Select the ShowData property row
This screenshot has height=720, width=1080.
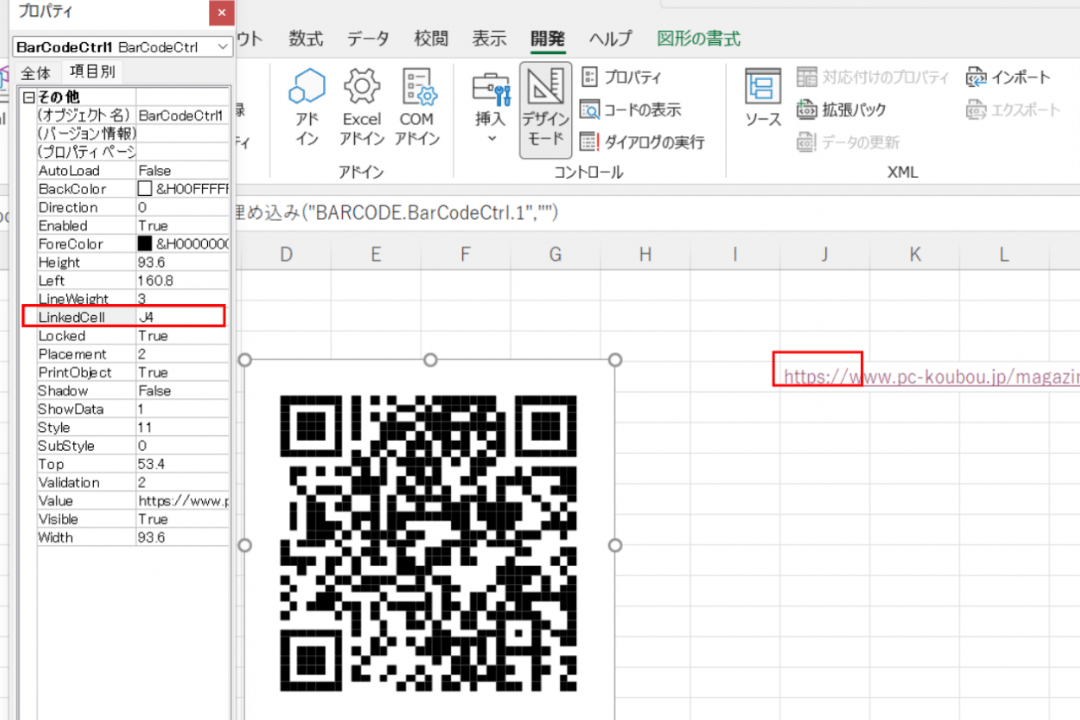tap(133, 409)
